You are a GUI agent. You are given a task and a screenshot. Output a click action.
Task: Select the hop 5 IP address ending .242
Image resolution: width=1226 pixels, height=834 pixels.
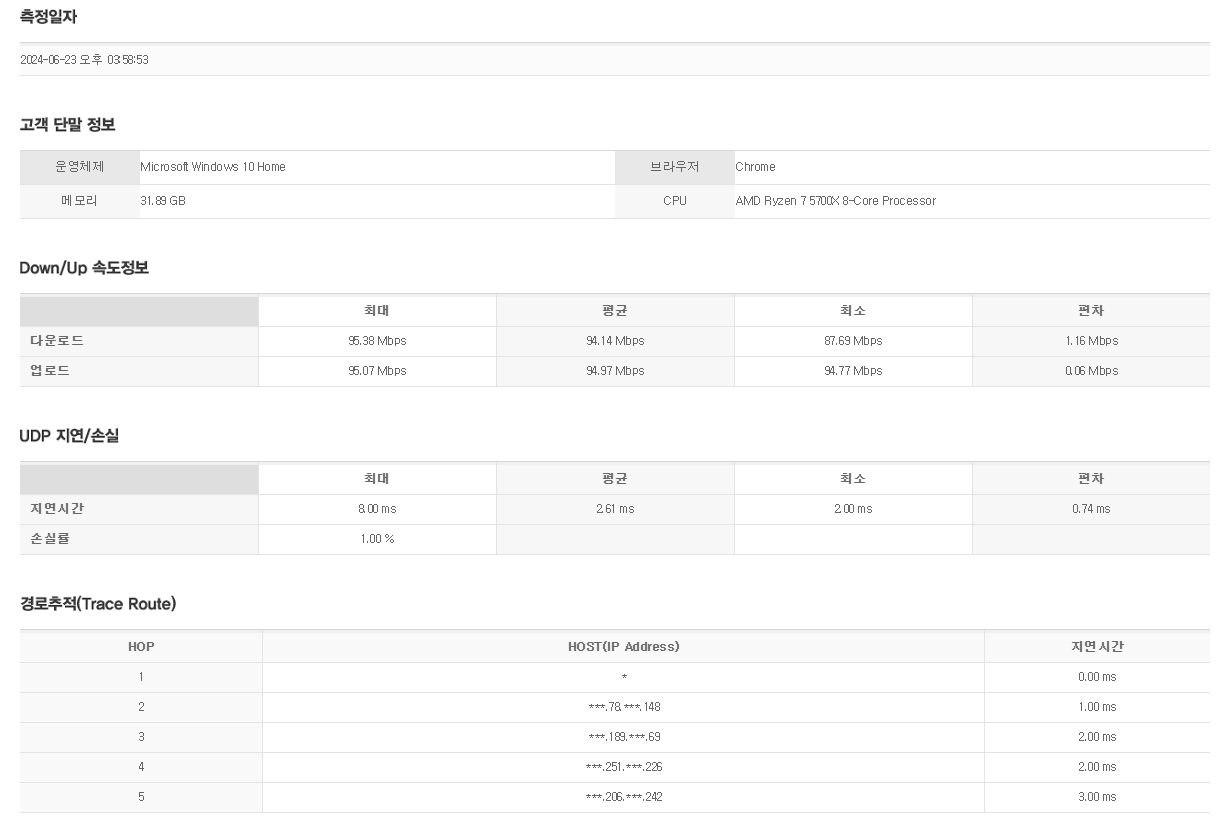coord(624,797)
